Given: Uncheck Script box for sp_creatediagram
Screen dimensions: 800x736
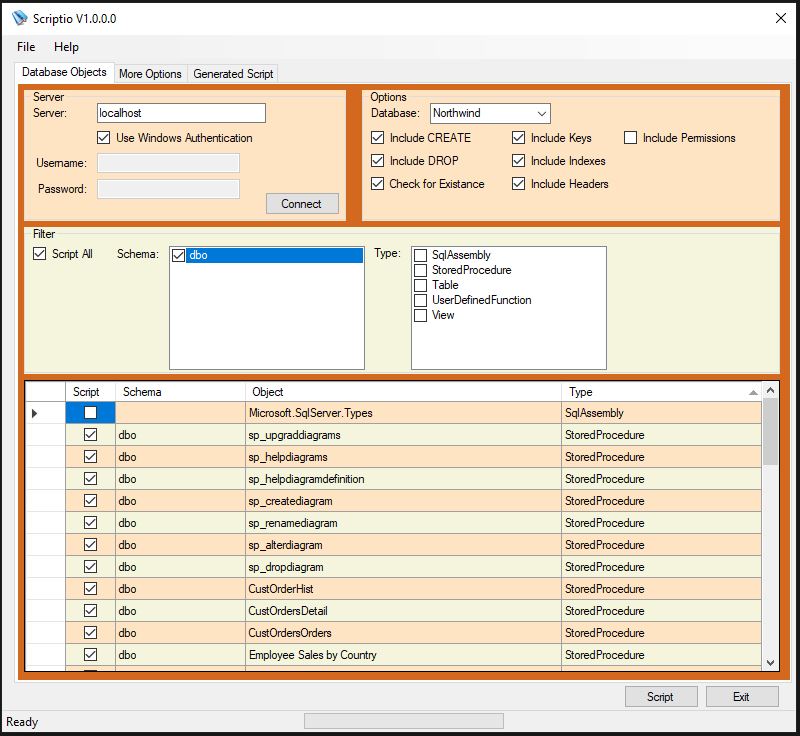Looking at the screenshot, I should (90, 501).
